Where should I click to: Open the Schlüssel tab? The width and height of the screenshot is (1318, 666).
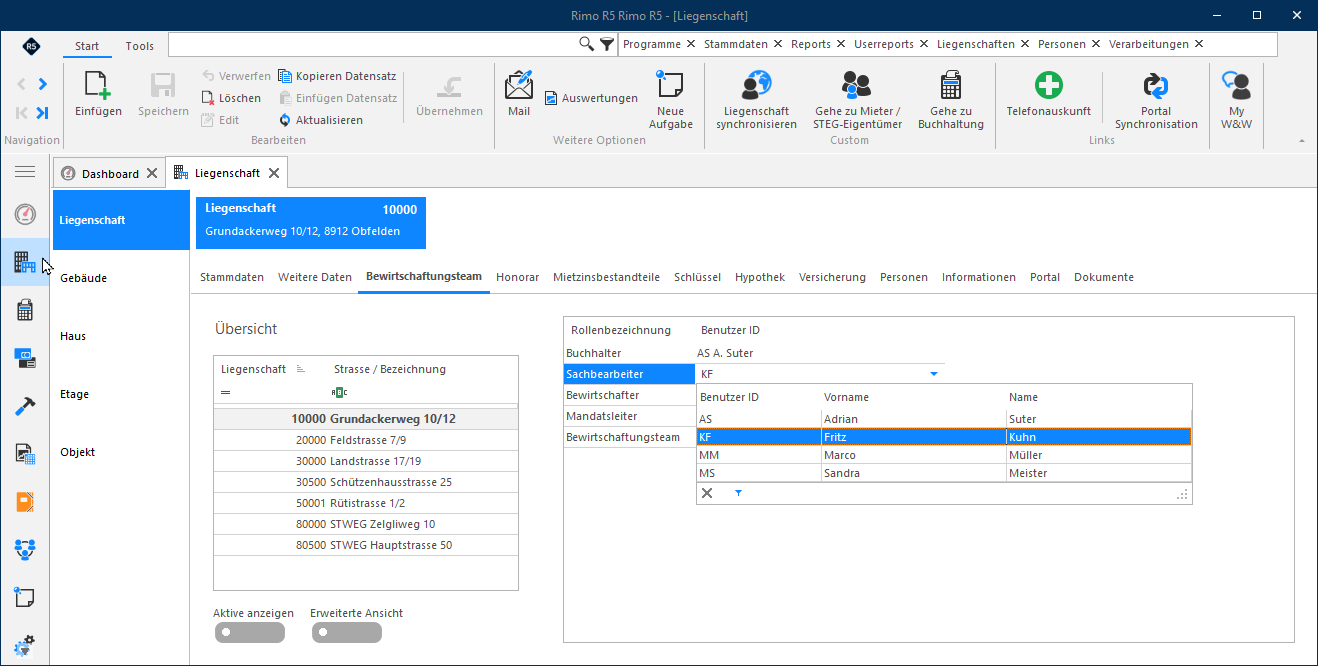(x=698, y=277)
